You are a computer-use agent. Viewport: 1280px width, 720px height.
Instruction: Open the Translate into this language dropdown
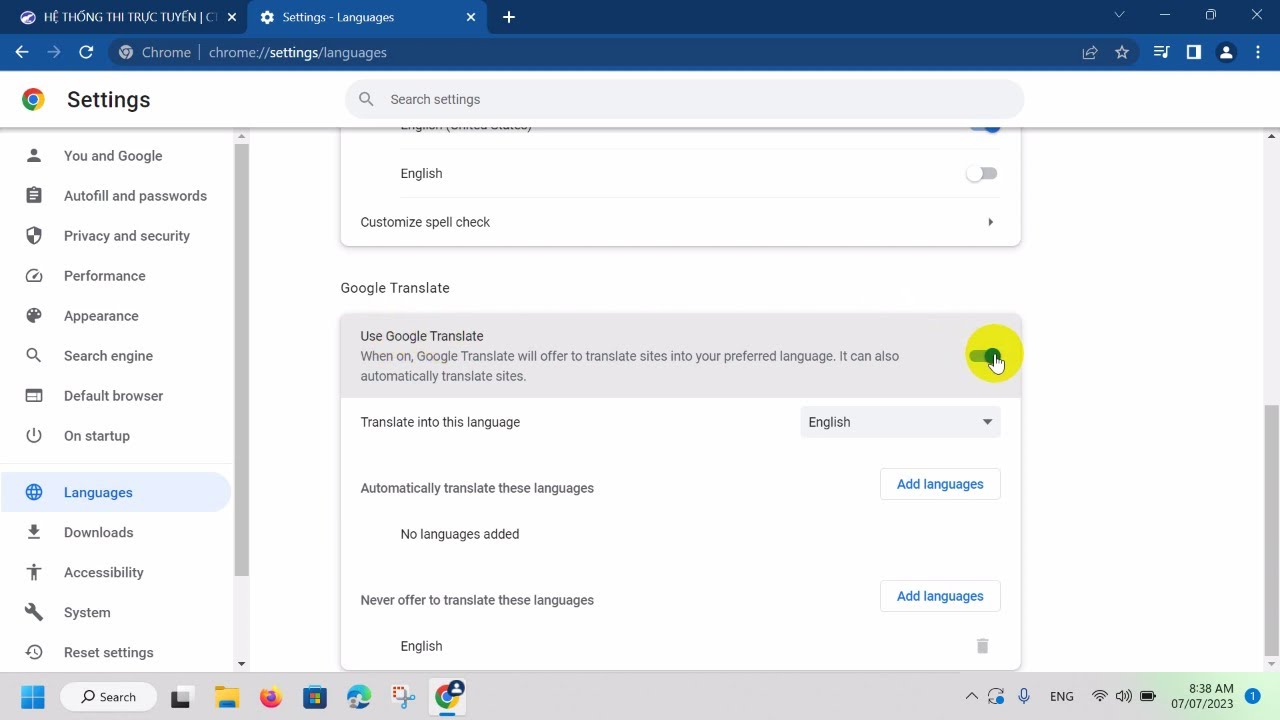point(900,422)
